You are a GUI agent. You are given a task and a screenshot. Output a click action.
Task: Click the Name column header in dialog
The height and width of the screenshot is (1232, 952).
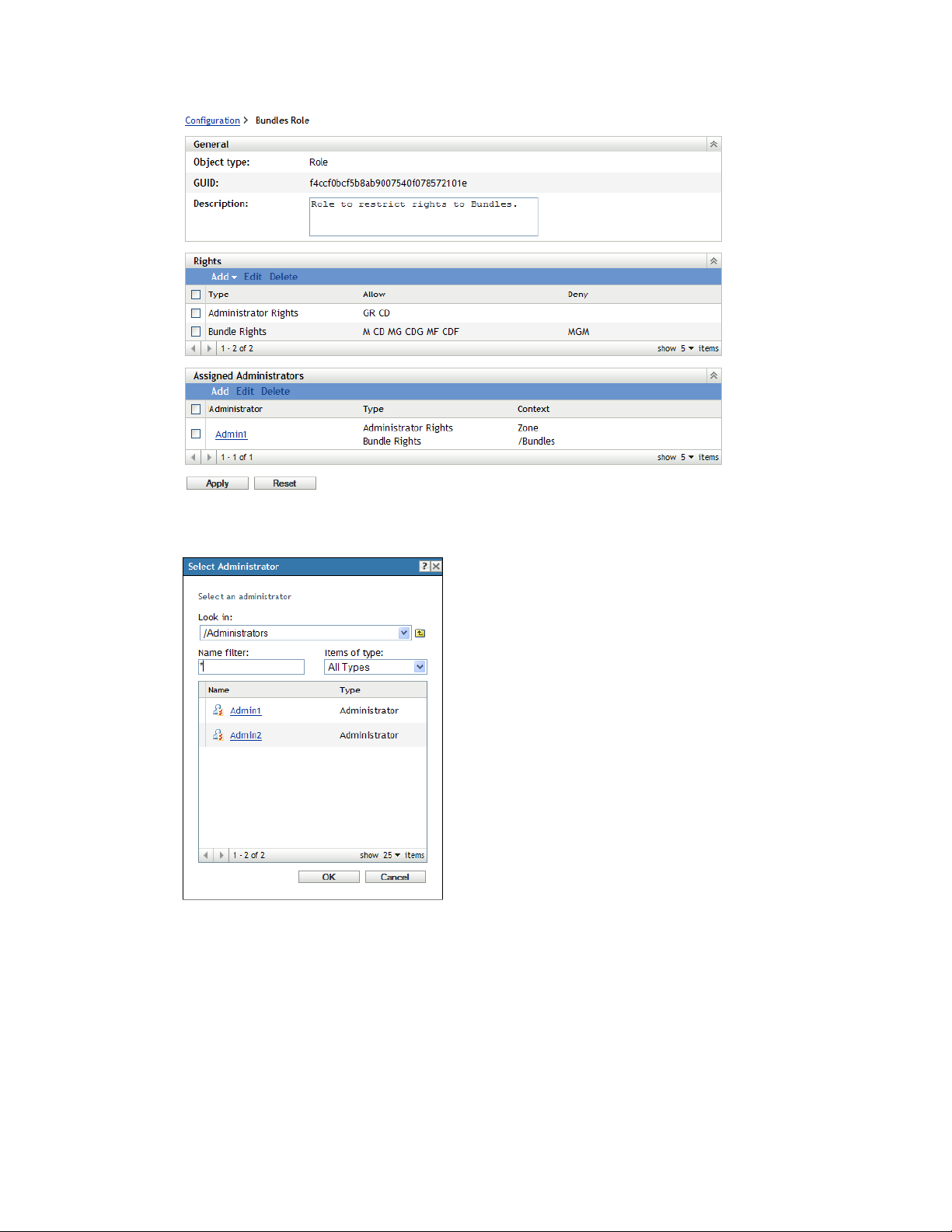point(218,690)
